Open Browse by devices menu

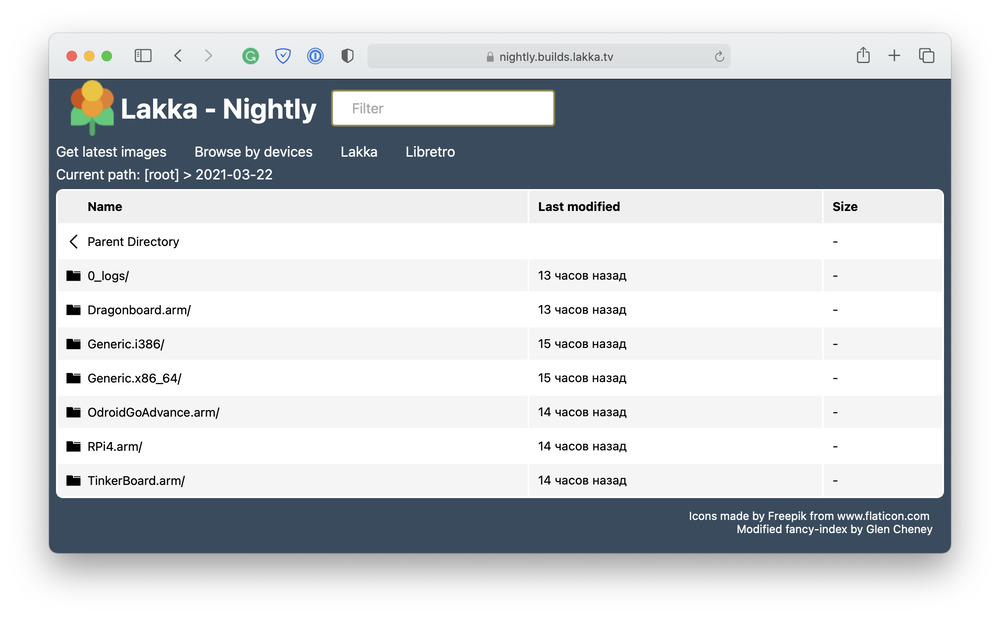tap(253, 152)
